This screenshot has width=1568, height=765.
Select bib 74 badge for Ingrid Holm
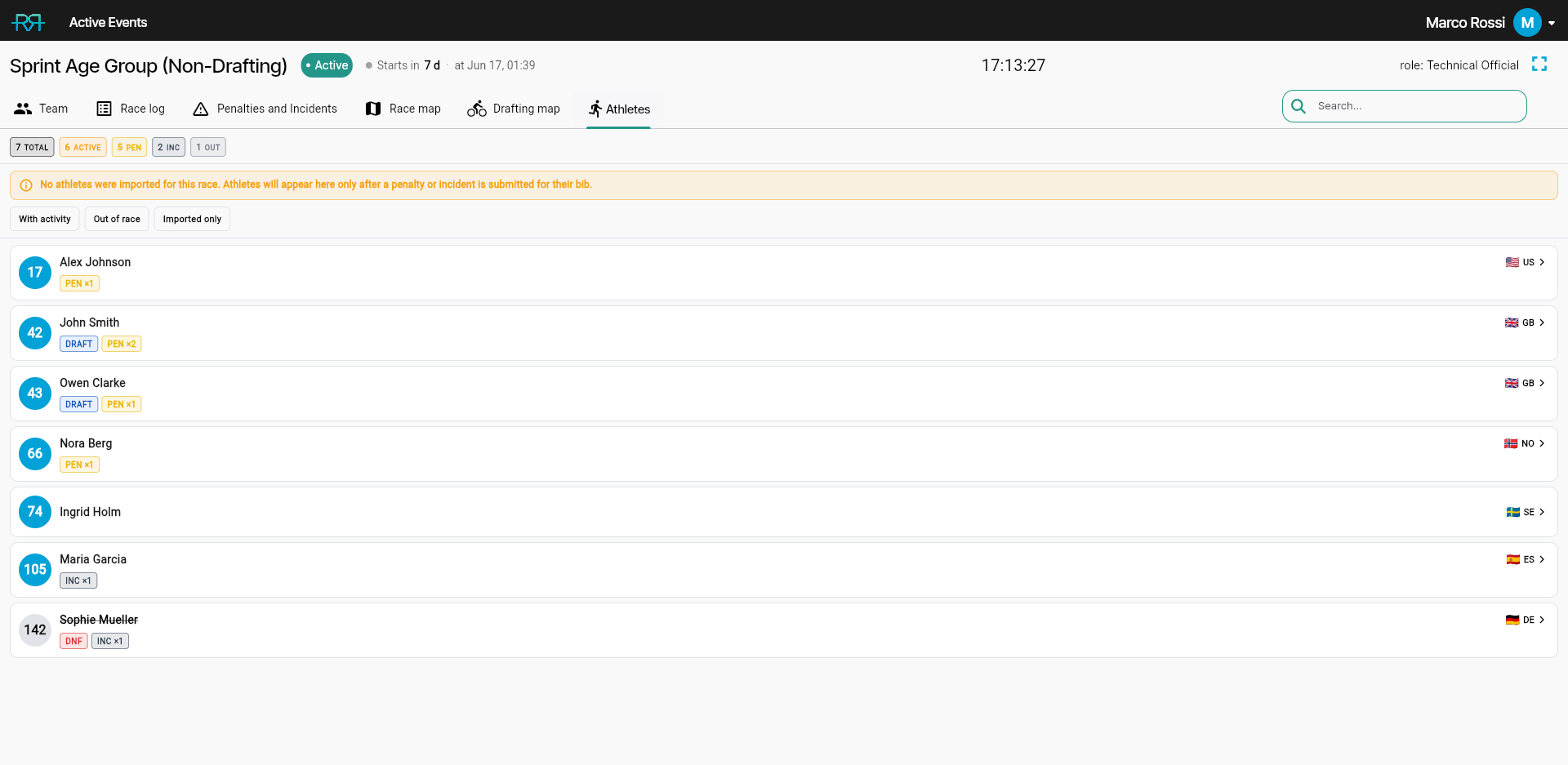coord(35,512)
